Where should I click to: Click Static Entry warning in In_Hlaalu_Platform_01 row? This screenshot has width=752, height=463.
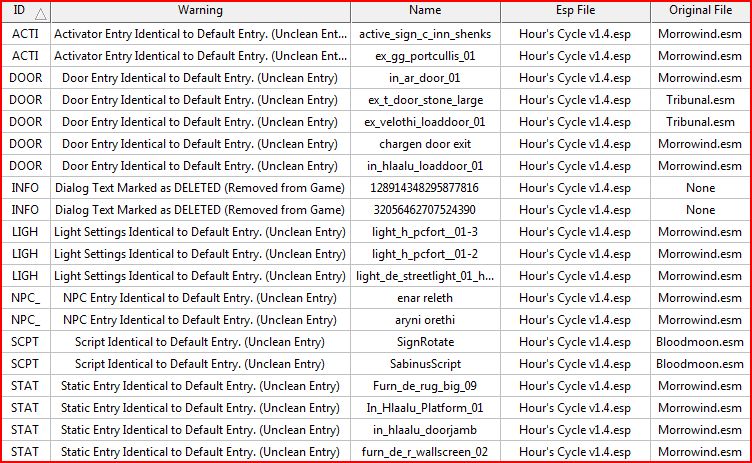(x=200, y=408)
